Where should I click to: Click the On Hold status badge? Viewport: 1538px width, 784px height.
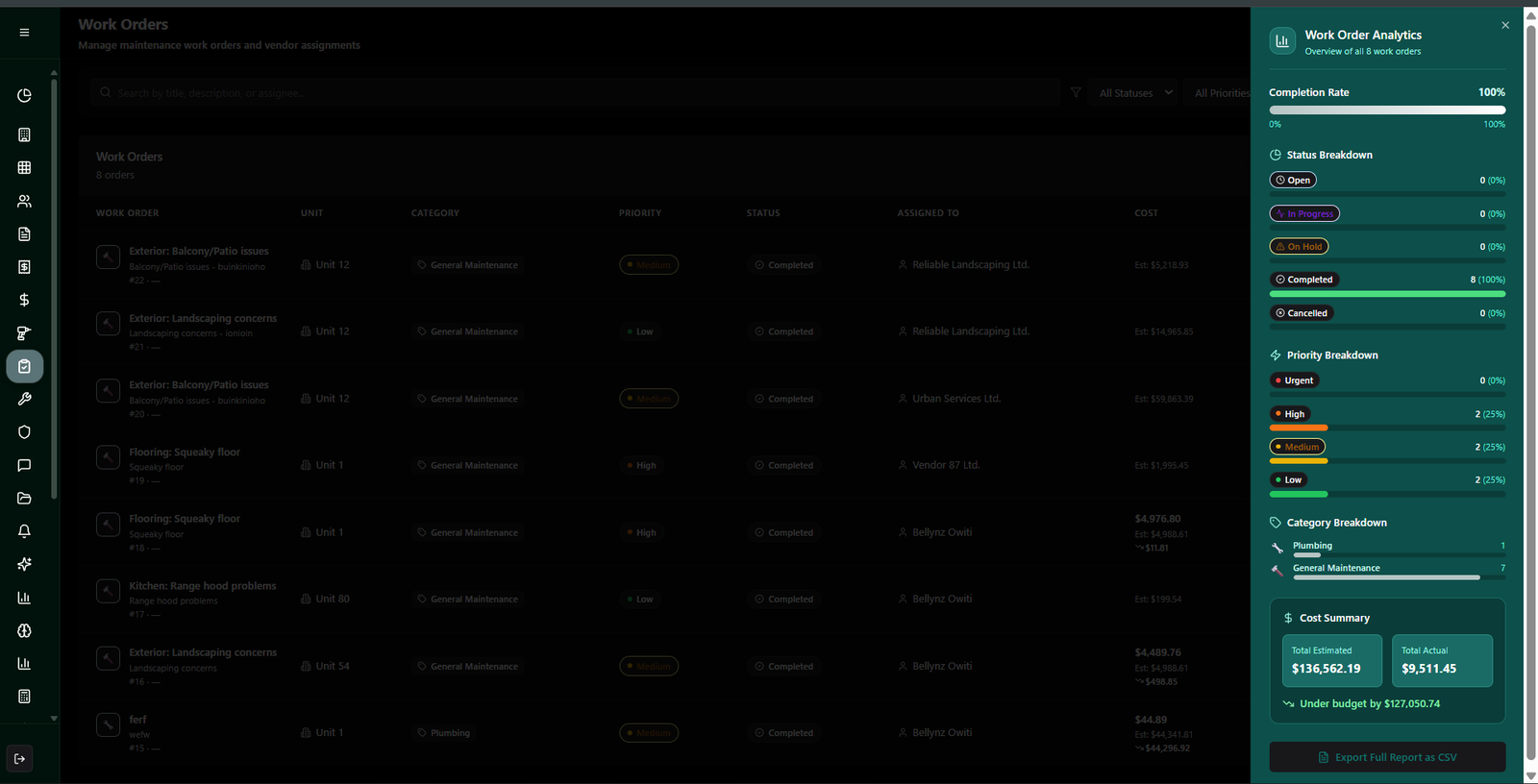pos(1299,247)
